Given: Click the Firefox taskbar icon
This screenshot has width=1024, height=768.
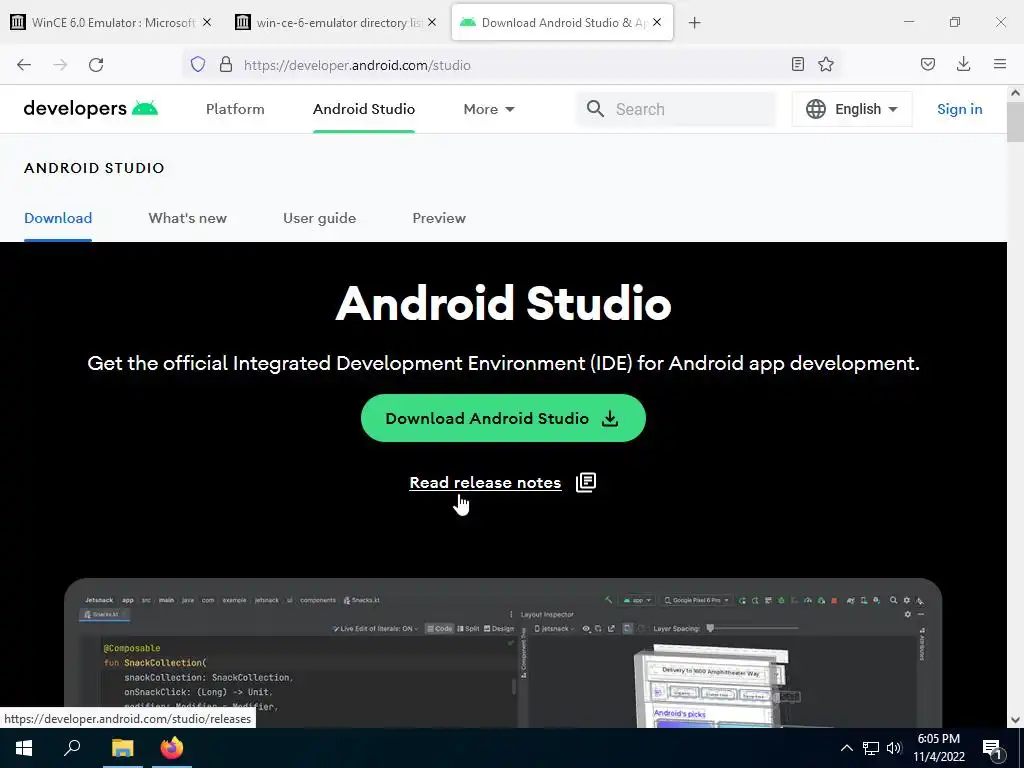Looking at the screenshot, I should 172,748.
